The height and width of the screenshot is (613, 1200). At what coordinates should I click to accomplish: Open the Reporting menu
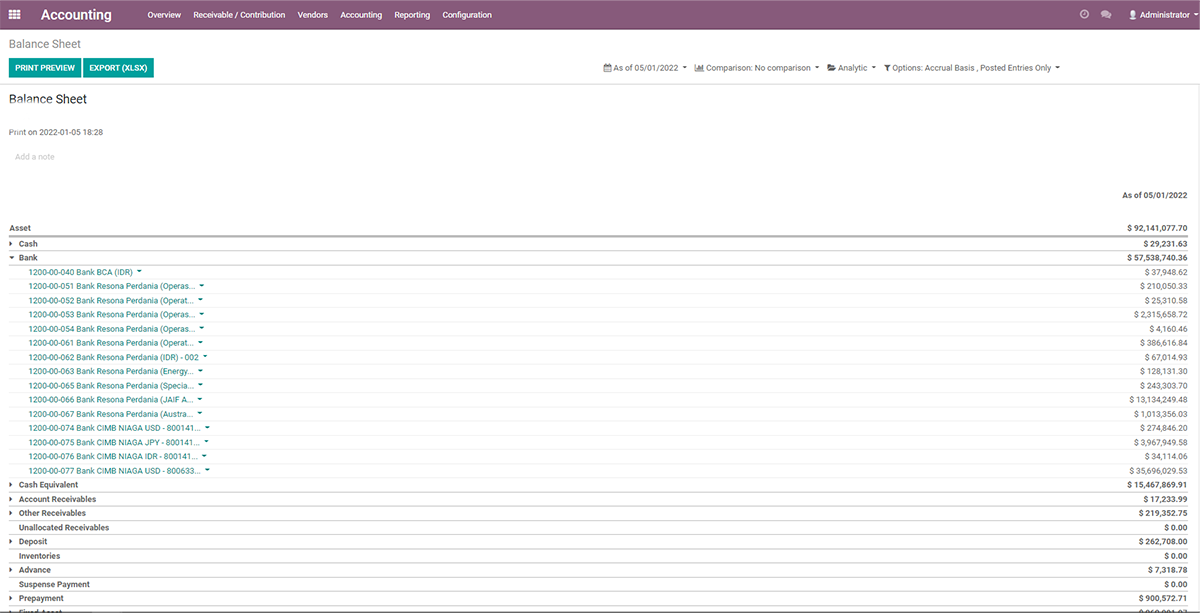click(x=412, y=15)
